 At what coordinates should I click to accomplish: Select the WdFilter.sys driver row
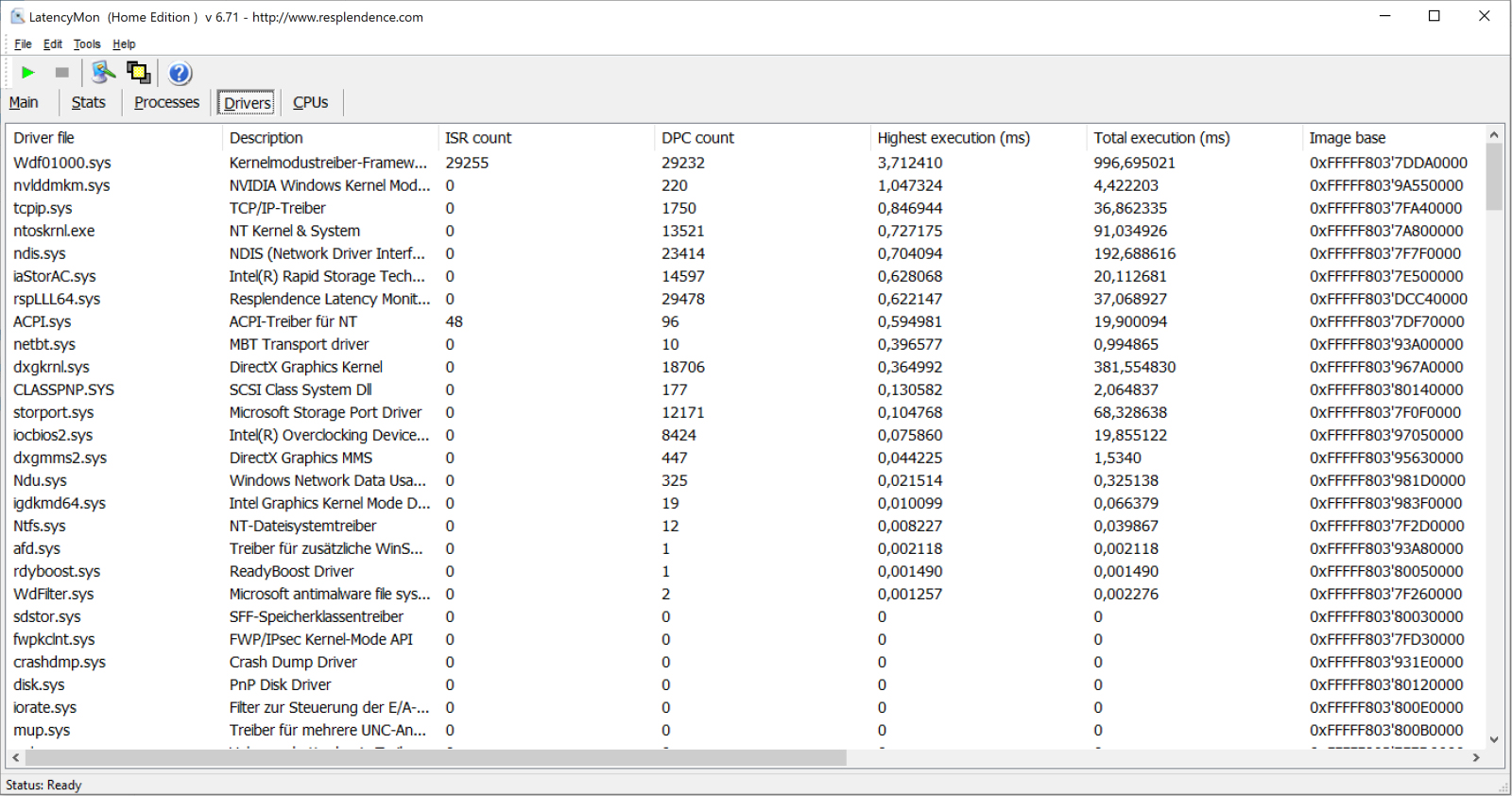745,594
